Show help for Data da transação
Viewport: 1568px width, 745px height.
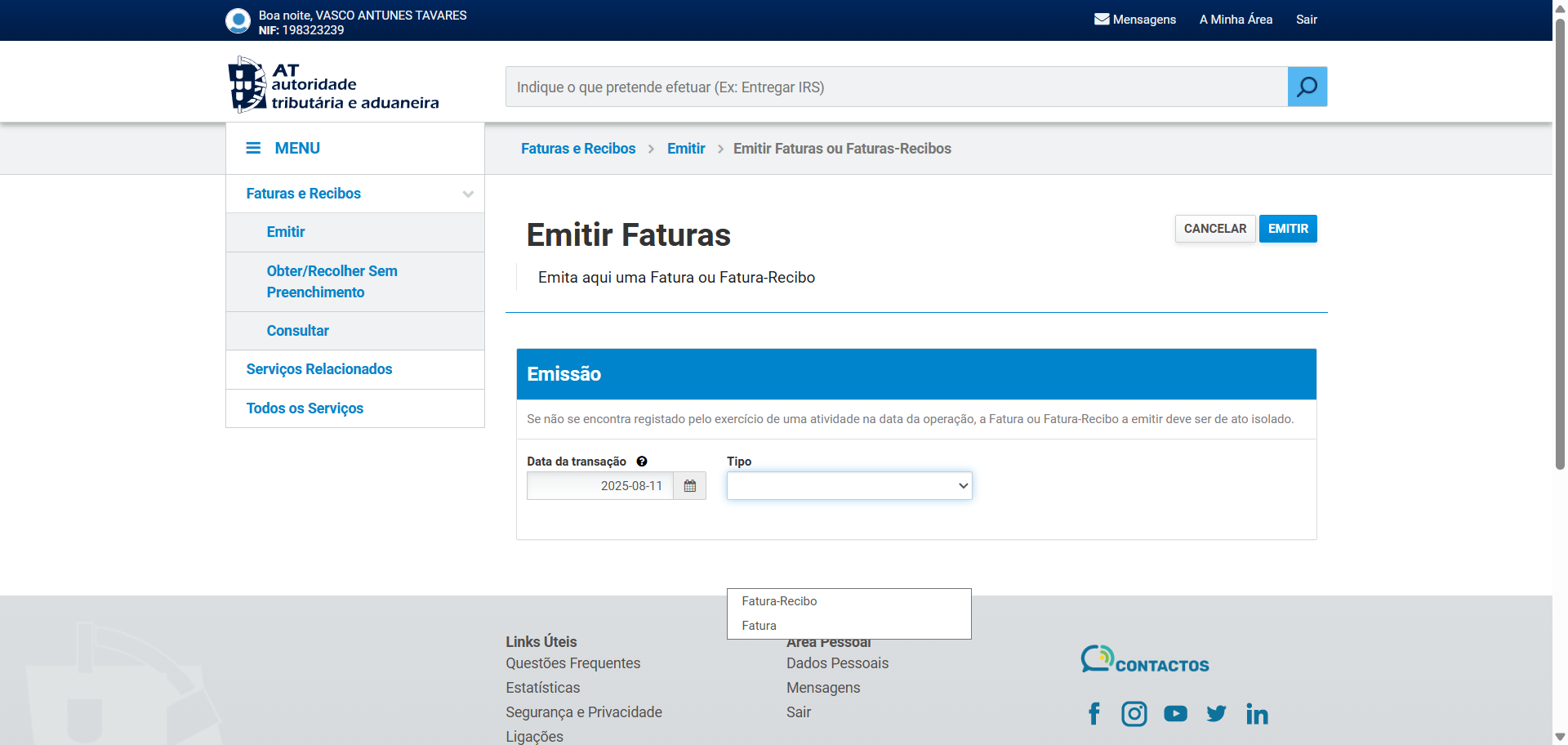642,462
